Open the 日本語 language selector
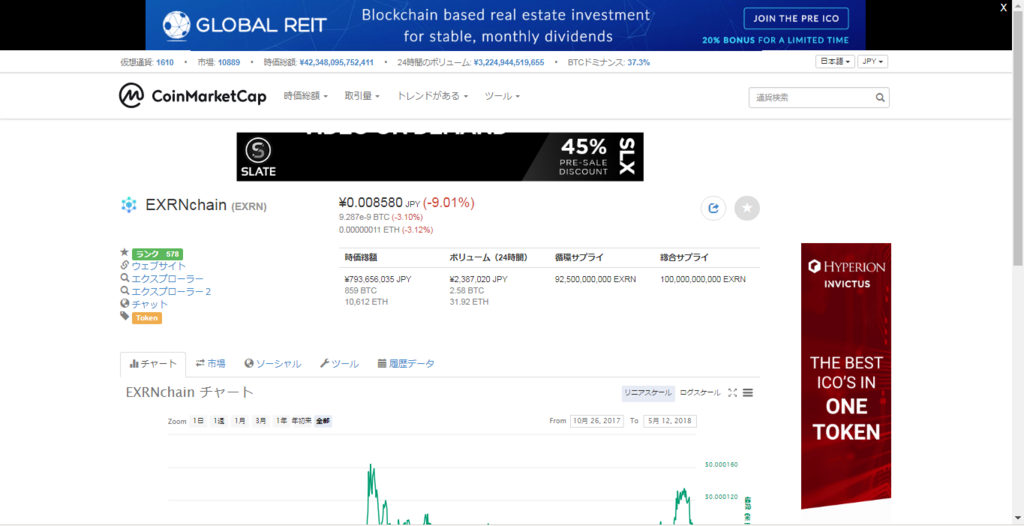 coord(835,61)
